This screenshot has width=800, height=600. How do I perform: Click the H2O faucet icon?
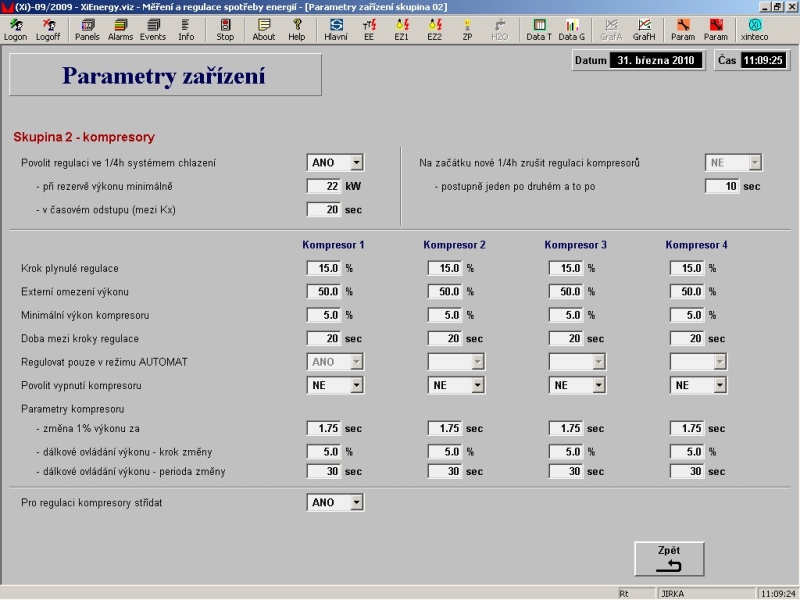pyautogui.click(x=499, y=30)
